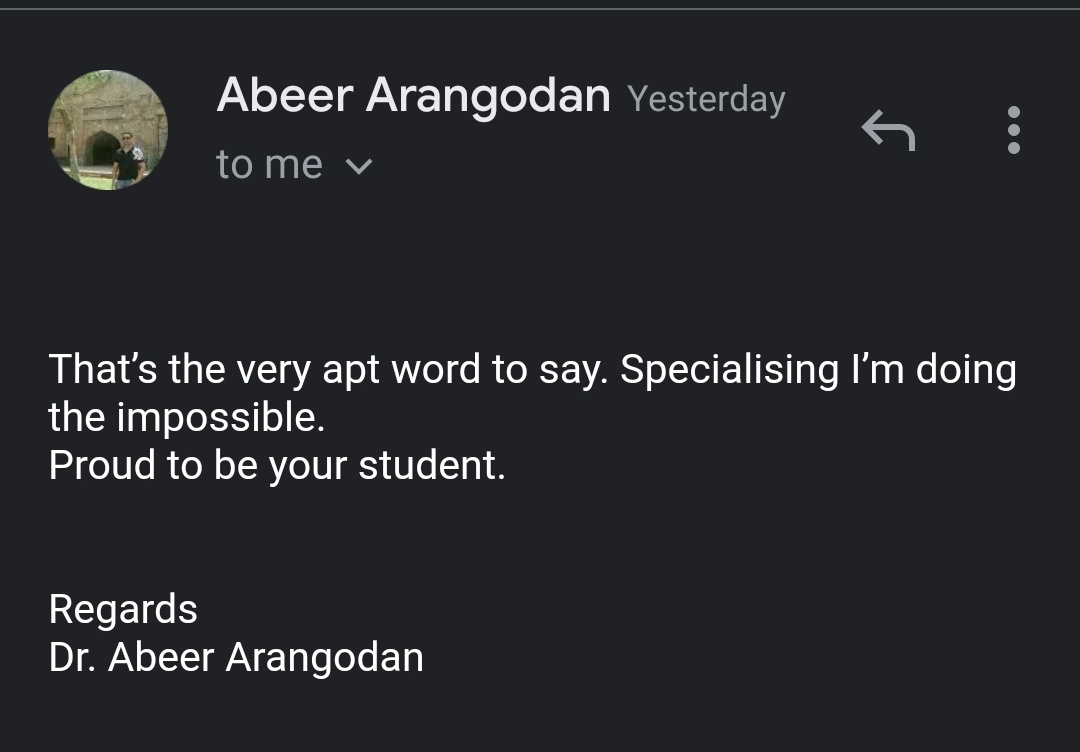
Task: Tap the phrase "I'm doing" in the body
Action: [x=933, y=370]
